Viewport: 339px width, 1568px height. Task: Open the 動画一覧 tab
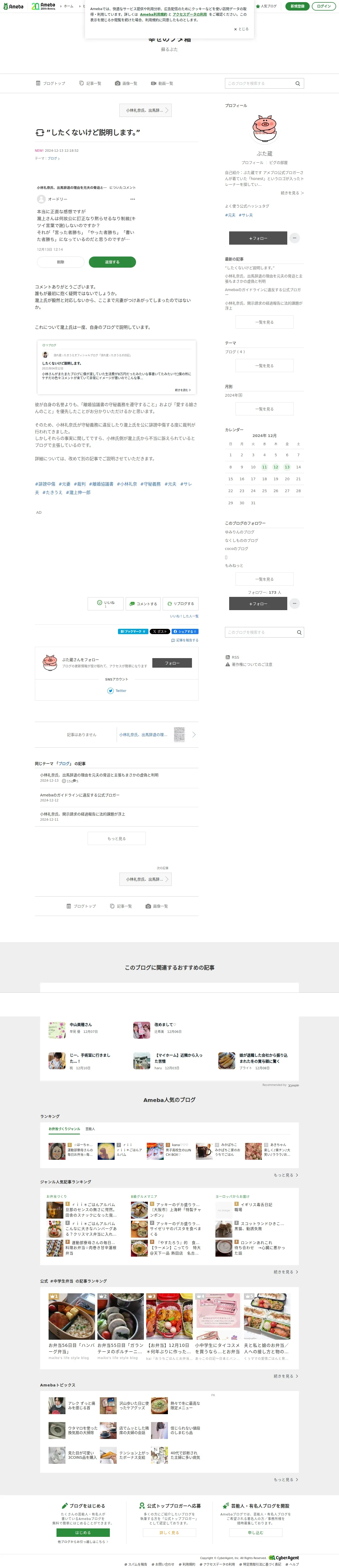tap(162, 83)
